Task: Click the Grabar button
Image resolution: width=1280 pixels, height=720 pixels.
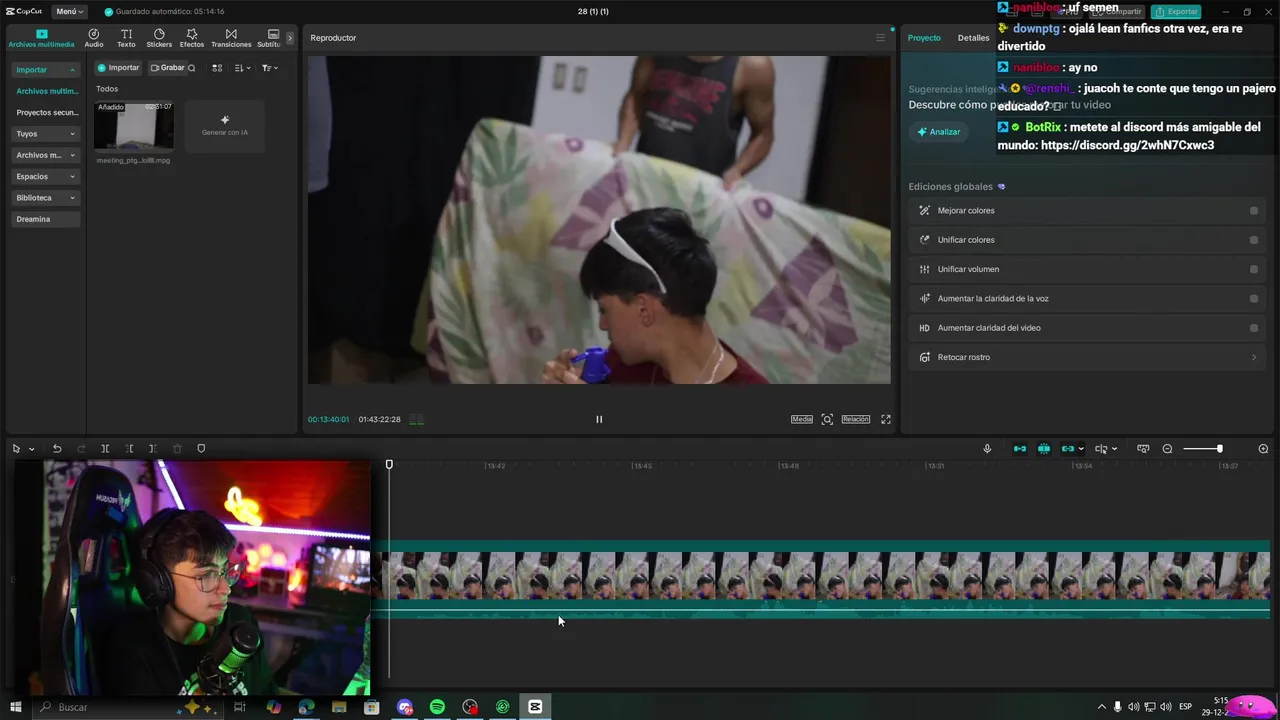Action: [167, 68]
